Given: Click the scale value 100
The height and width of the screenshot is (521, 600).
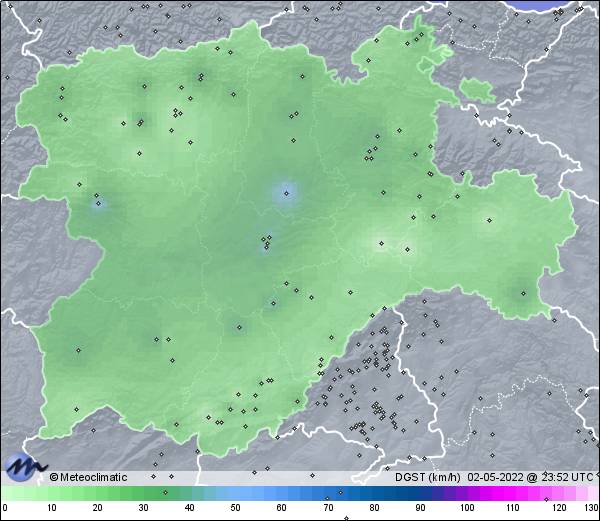Looking at the screenshot, I should 467,508.
